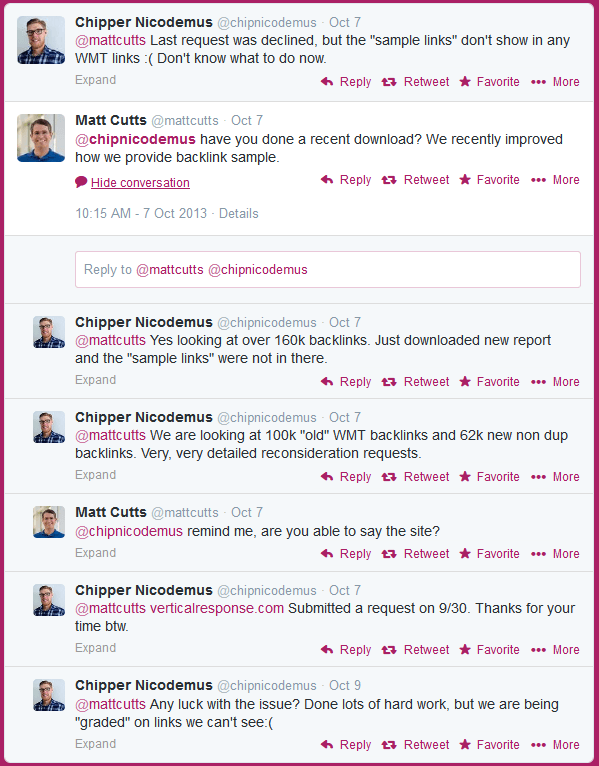The height and width of the screenshot is (766, 599).
Task: Click Retweet icon on Matt Cutts backlink tweet
Action: click(389, 180)
